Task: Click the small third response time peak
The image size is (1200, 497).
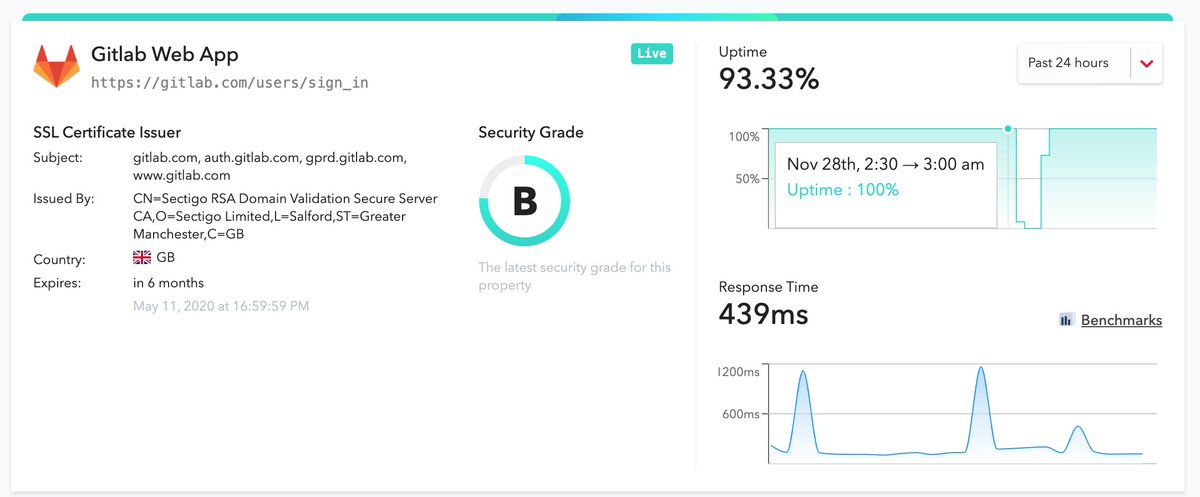Action: [1077, 439]
